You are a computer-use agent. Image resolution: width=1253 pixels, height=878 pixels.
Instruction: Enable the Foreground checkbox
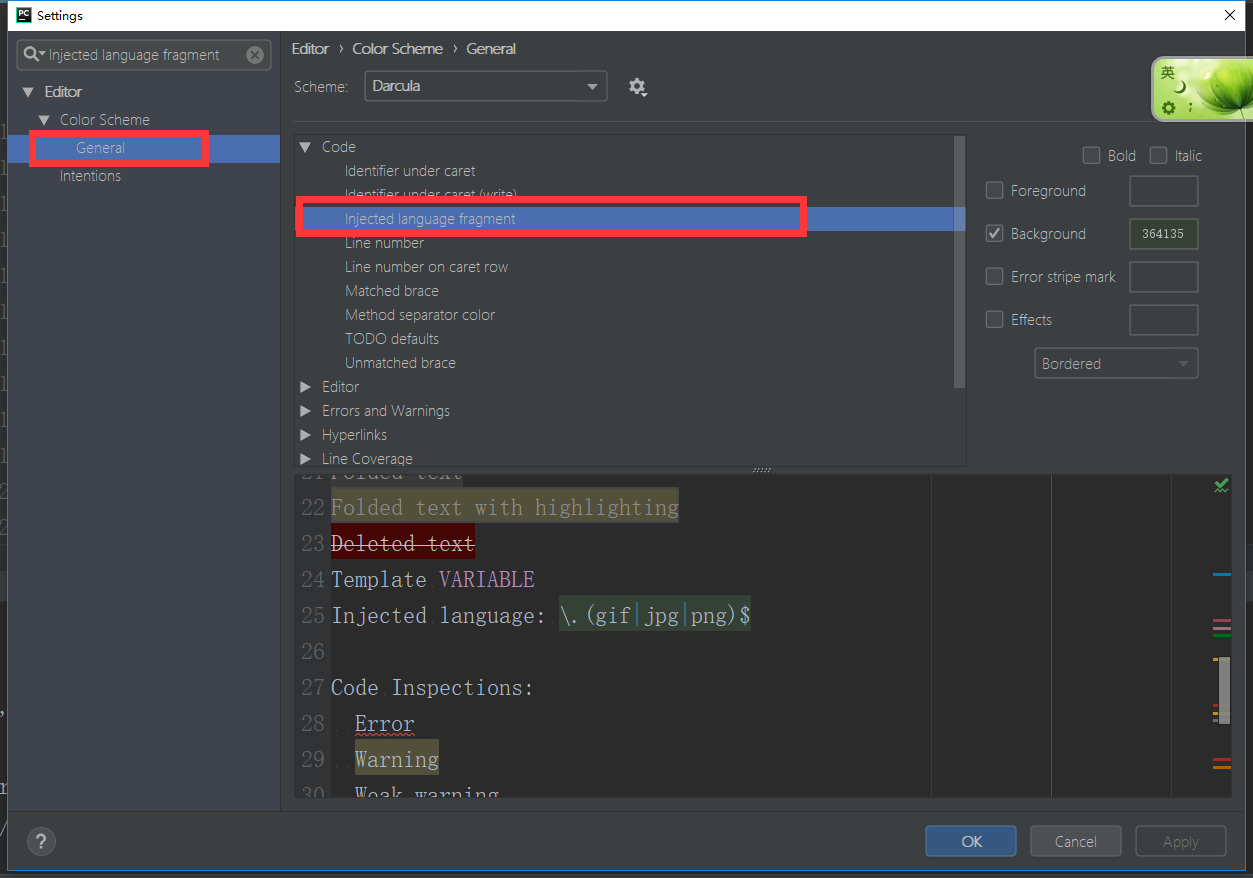coord(994,191)
